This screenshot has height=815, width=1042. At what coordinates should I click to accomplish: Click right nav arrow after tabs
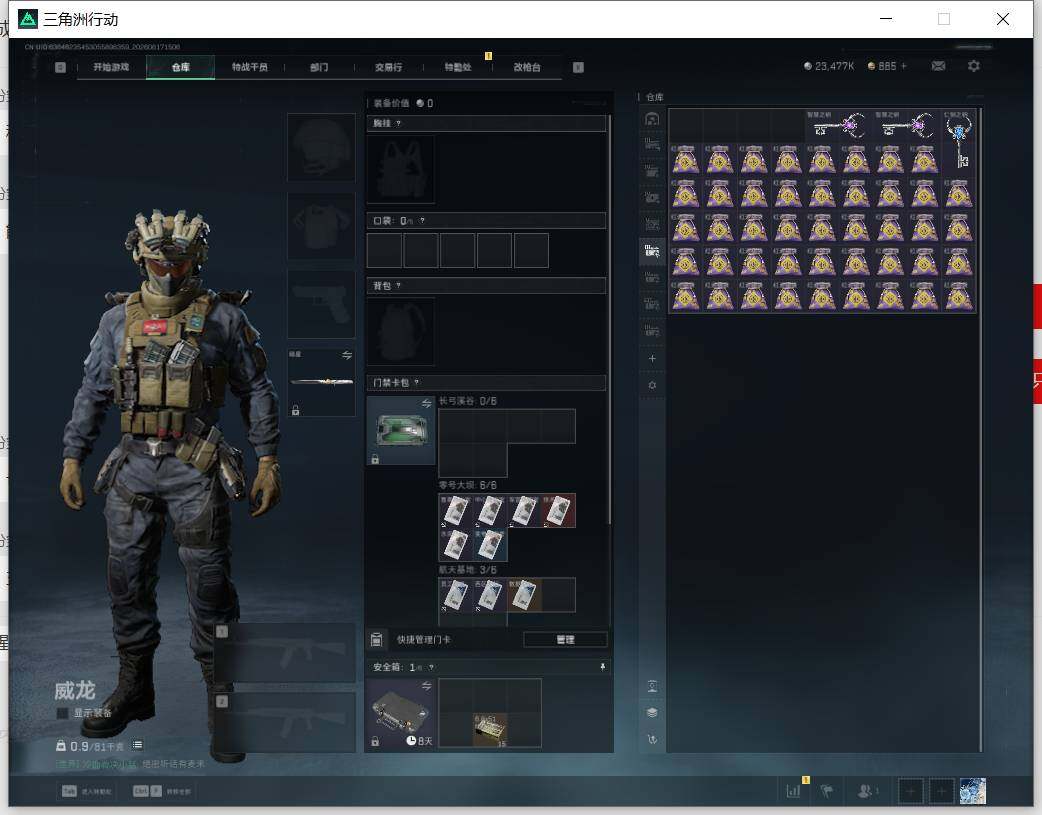click(578, 67)
